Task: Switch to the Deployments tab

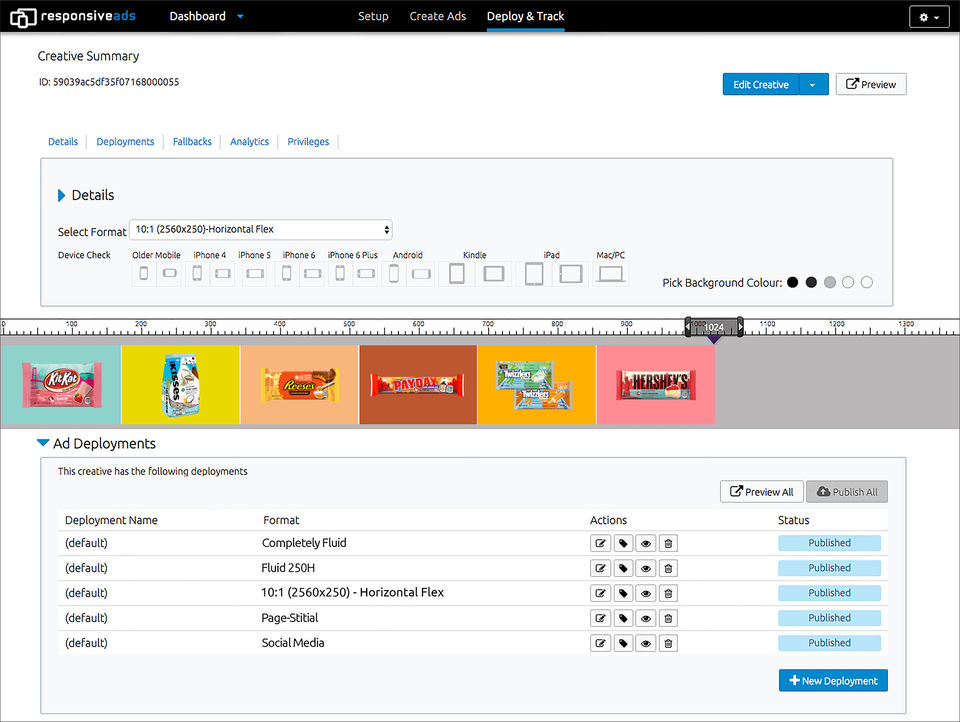Action: point(126,141)
